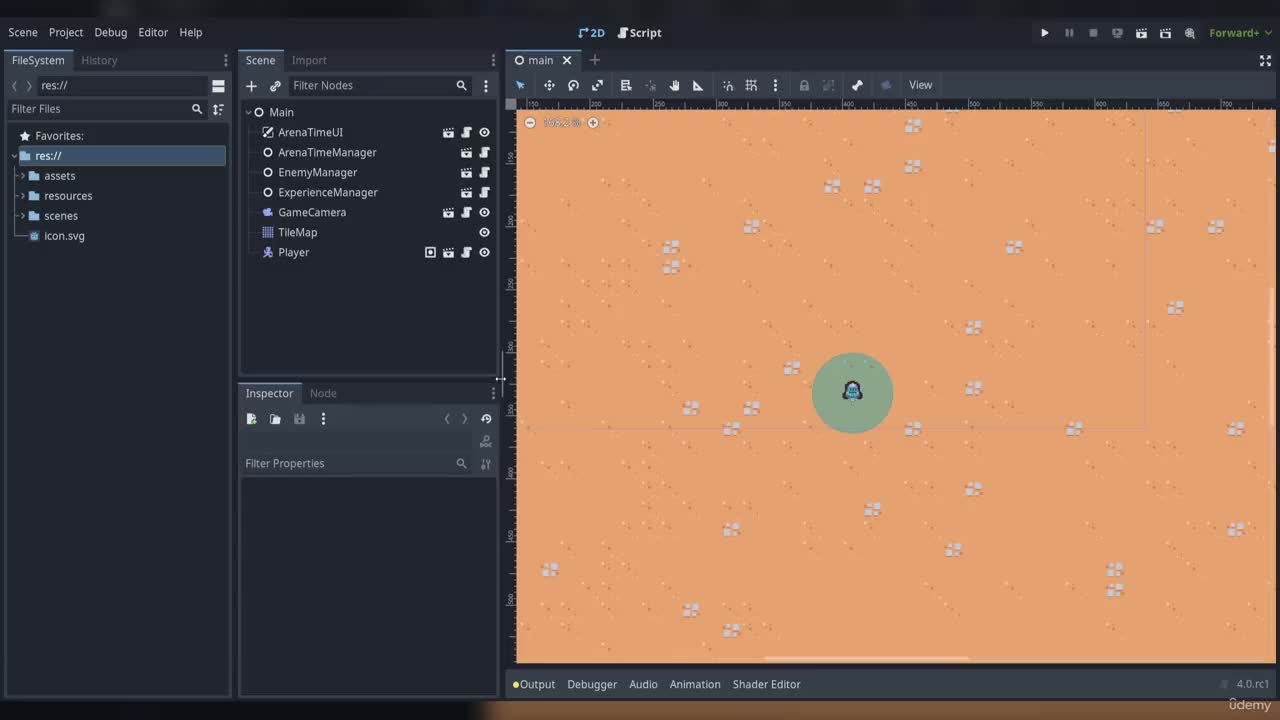Click the Remote Debug icon
Image resolution: width=1280 pixels, height=720 pixels.
pos(1117,33)
